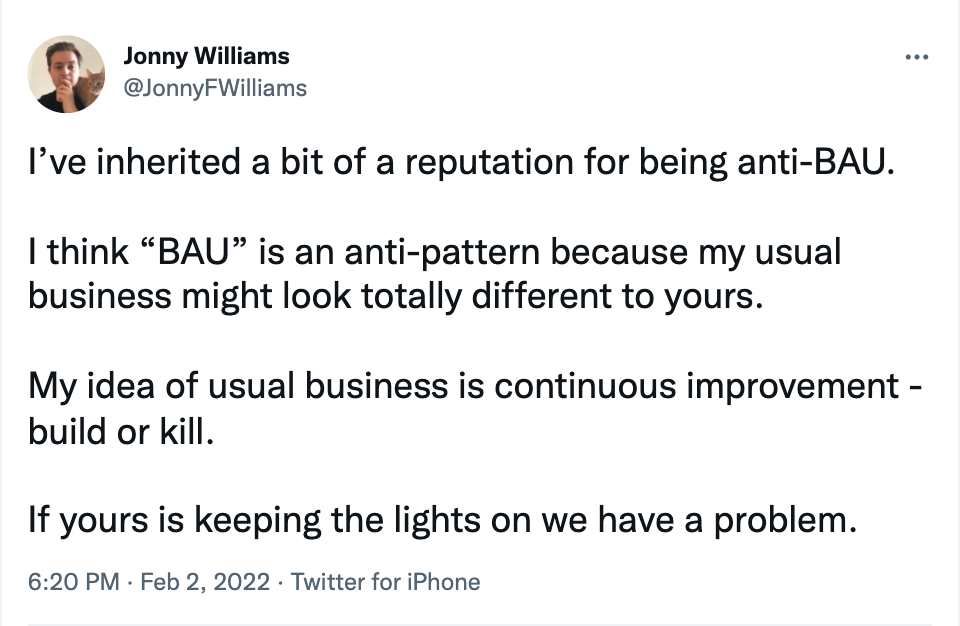Open the 6:20 PM timestamp link
This screenshot has width=960, height=626.
pos(73,582)
